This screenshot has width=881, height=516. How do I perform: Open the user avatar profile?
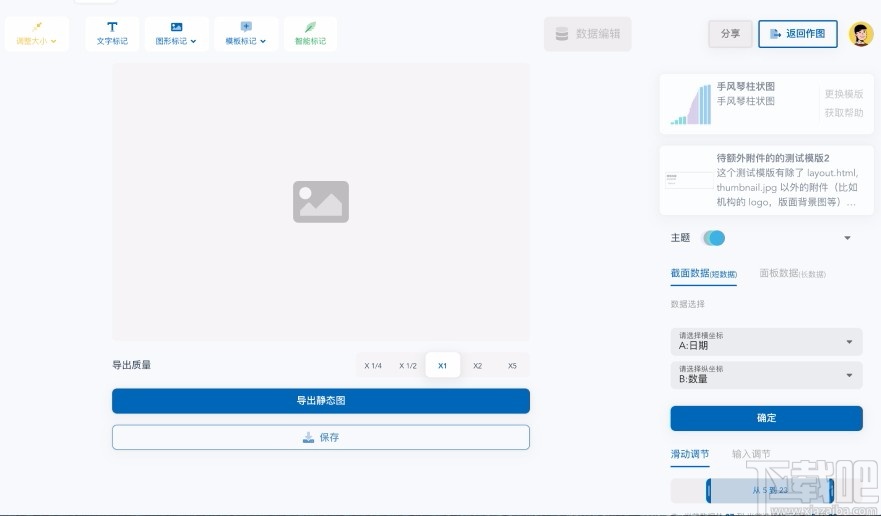(x=861, y=34)
